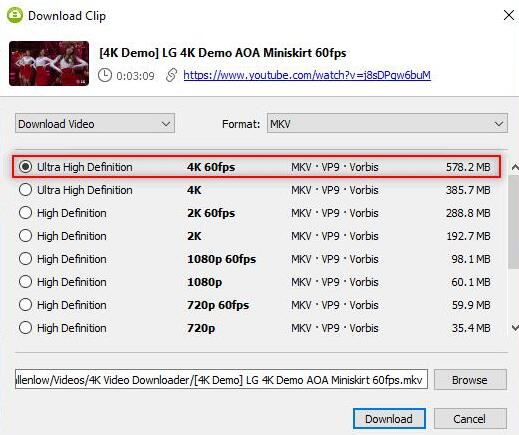The image size is (519, 435).
Task: Click the save path input field
Action: pyautogui.click(x=221, y=379)
